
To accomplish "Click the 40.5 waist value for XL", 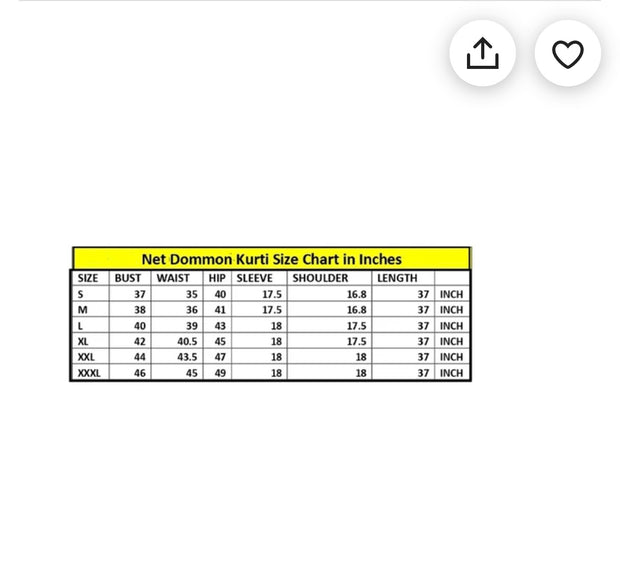I will point(186,341).
